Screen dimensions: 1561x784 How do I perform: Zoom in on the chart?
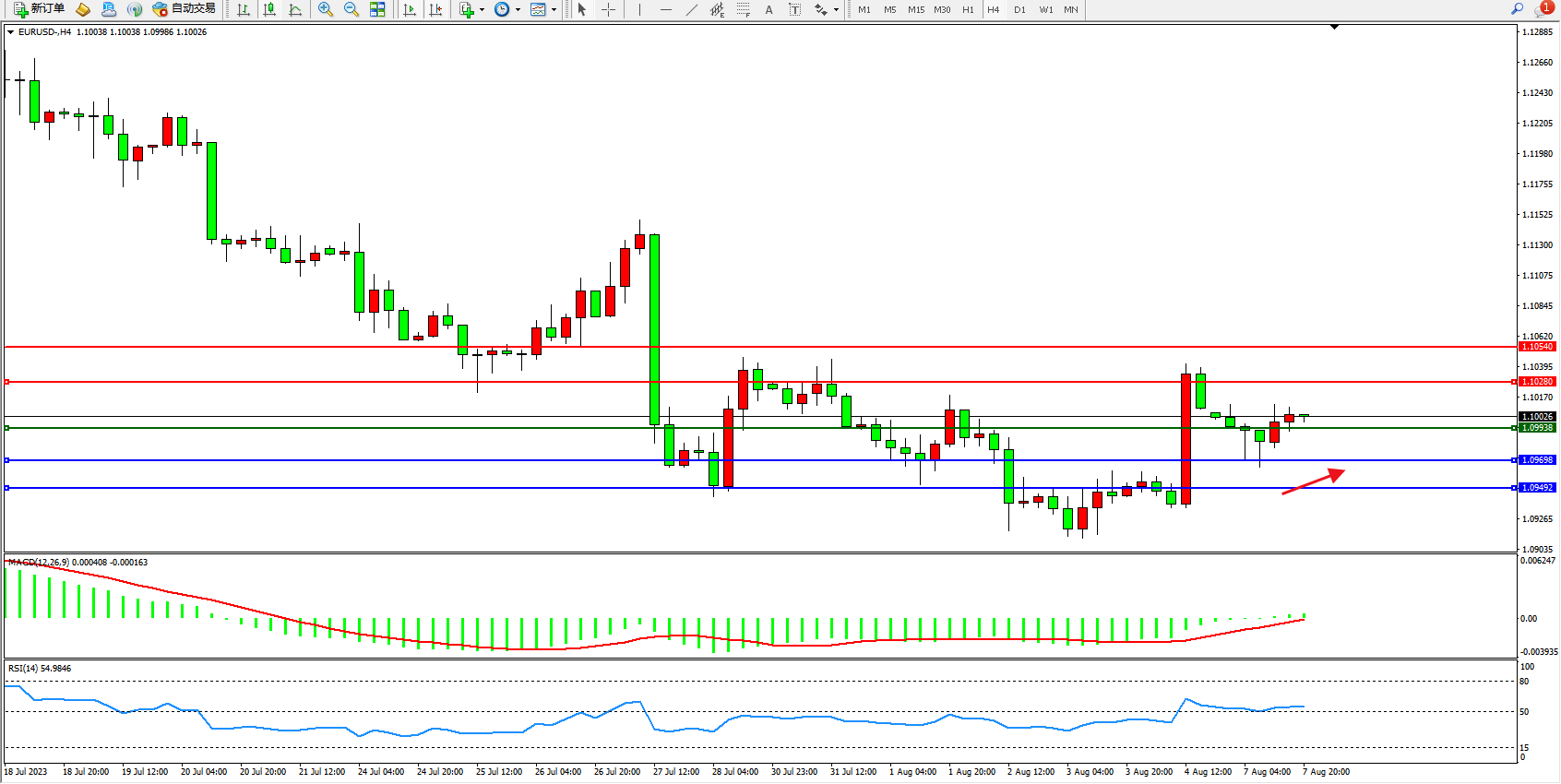(326, 9)
